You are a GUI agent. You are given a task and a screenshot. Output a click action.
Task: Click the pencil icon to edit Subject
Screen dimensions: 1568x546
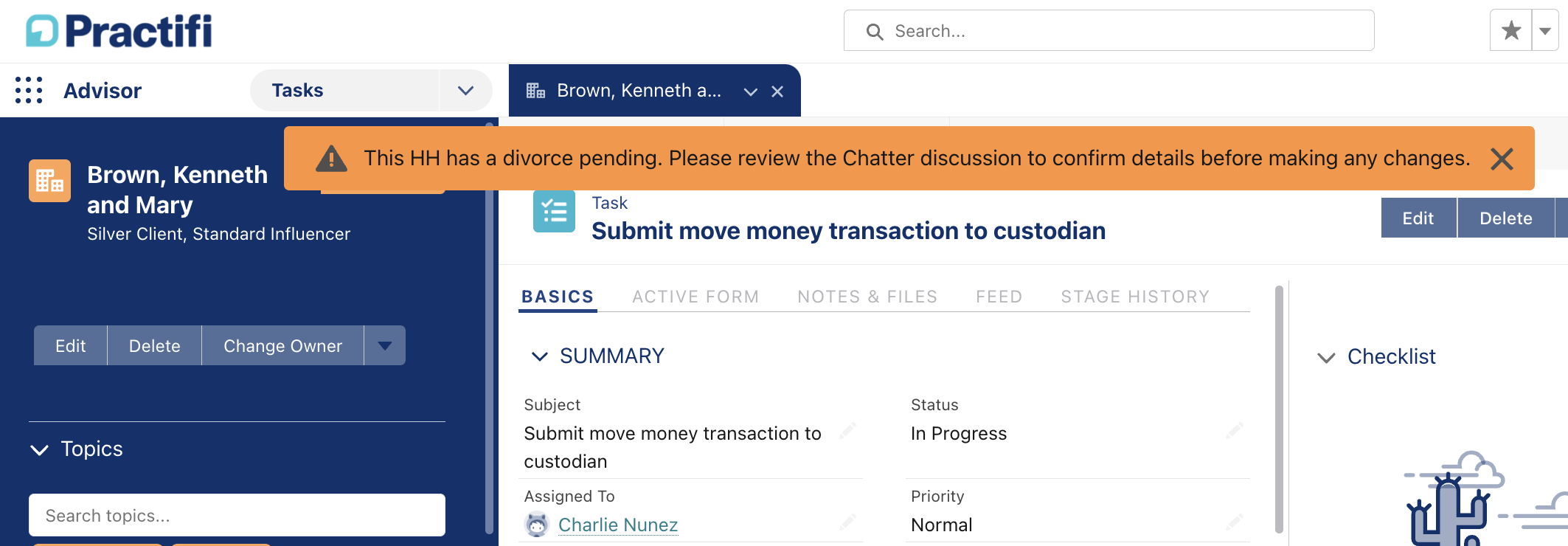point(847,431)
